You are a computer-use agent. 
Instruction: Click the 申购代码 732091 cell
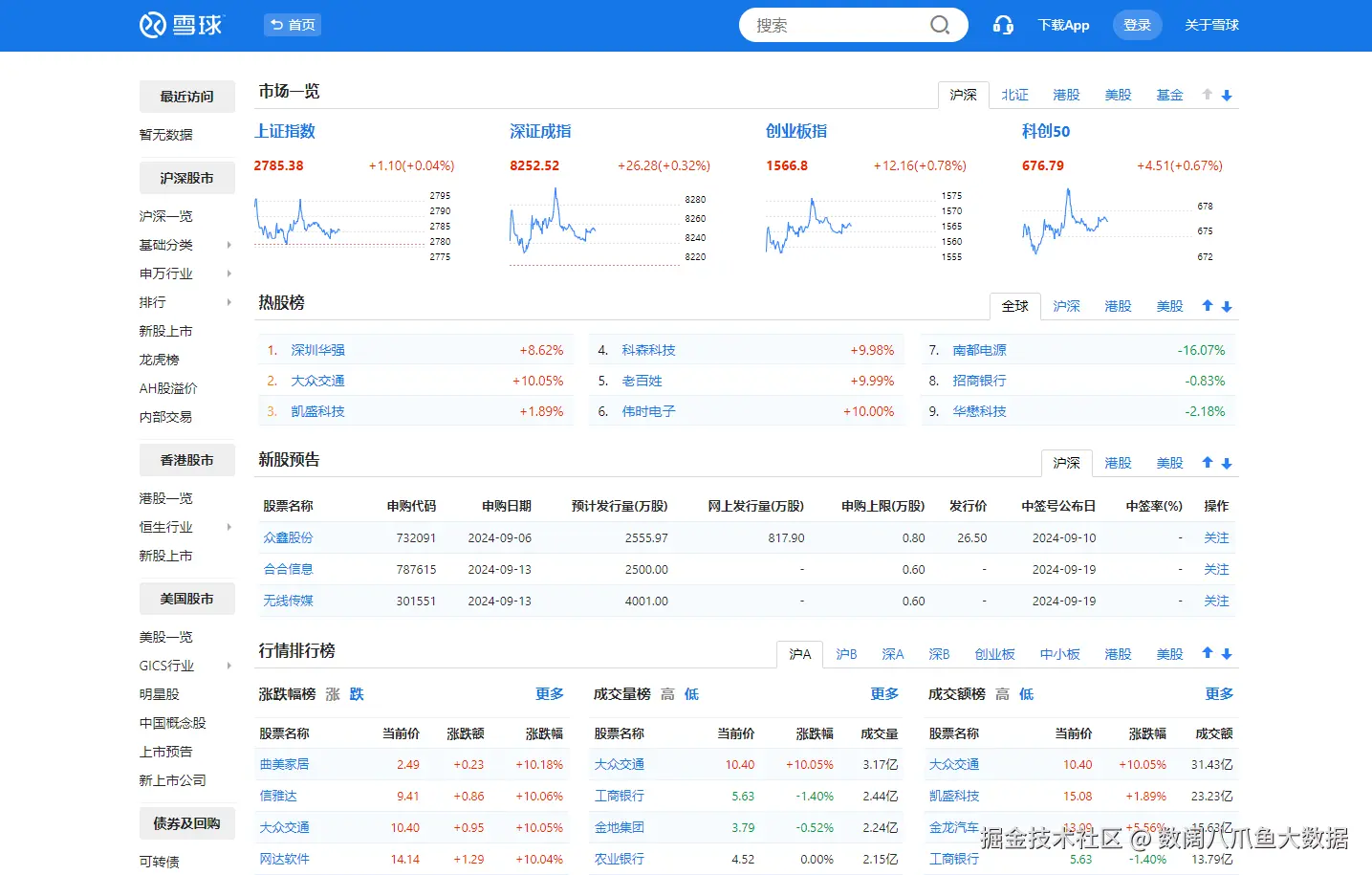point(416,537)
